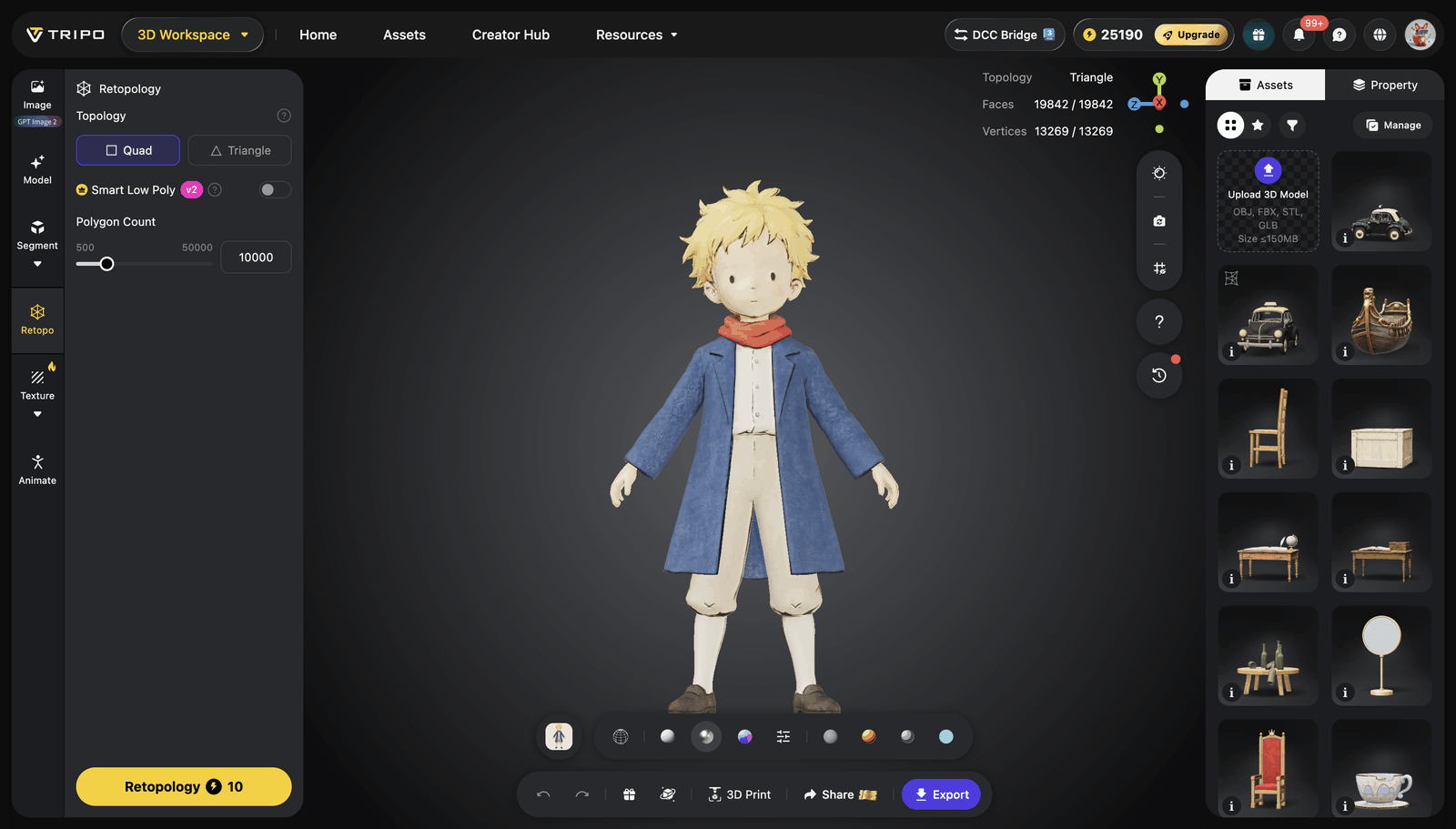Open the Texture tool in sidebar
This screenshot has width=1456, height=829.
pos(37,384)
